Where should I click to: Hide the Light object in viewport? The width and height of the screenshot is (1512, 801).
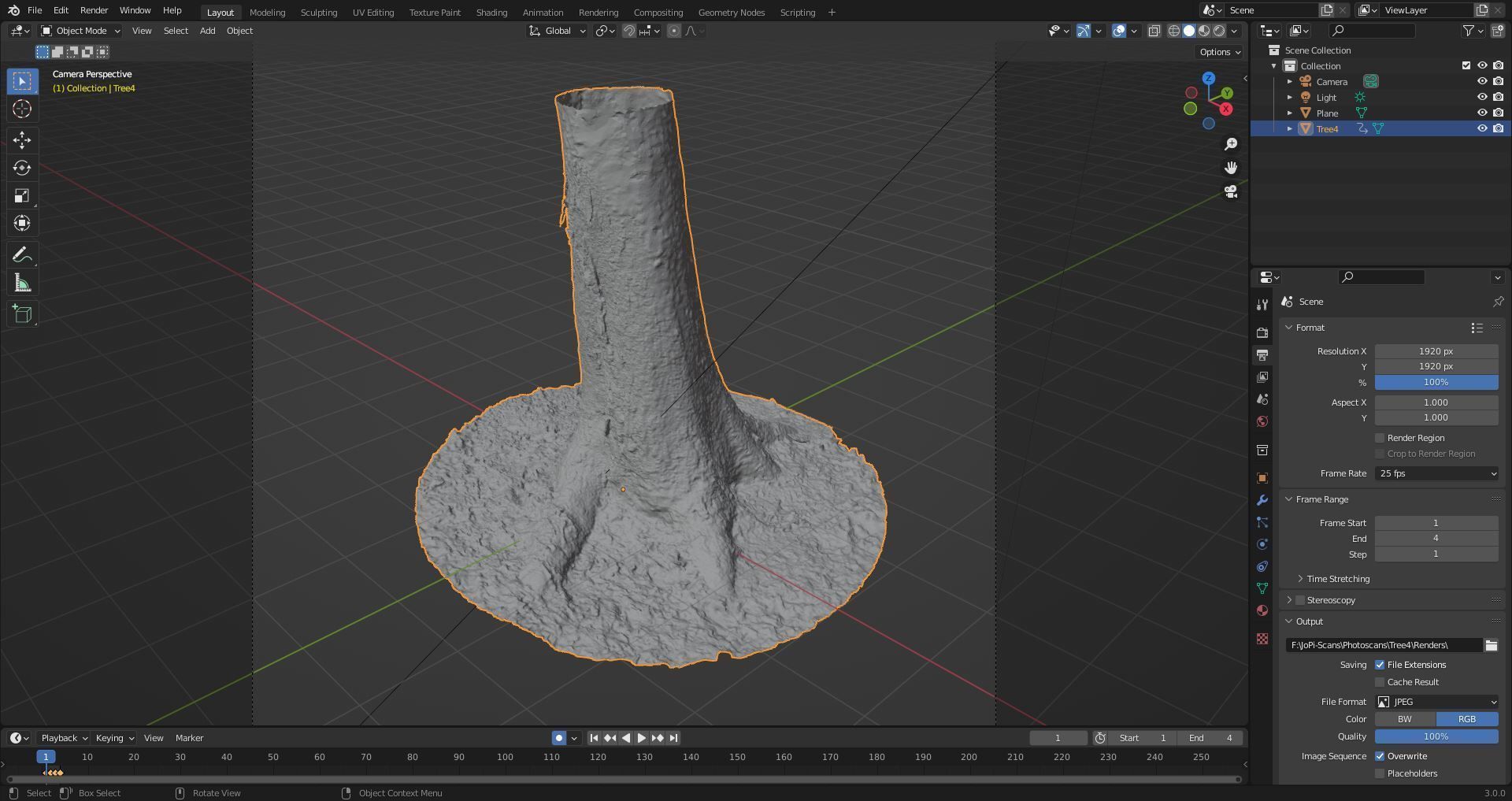(x=1481, y=97)
